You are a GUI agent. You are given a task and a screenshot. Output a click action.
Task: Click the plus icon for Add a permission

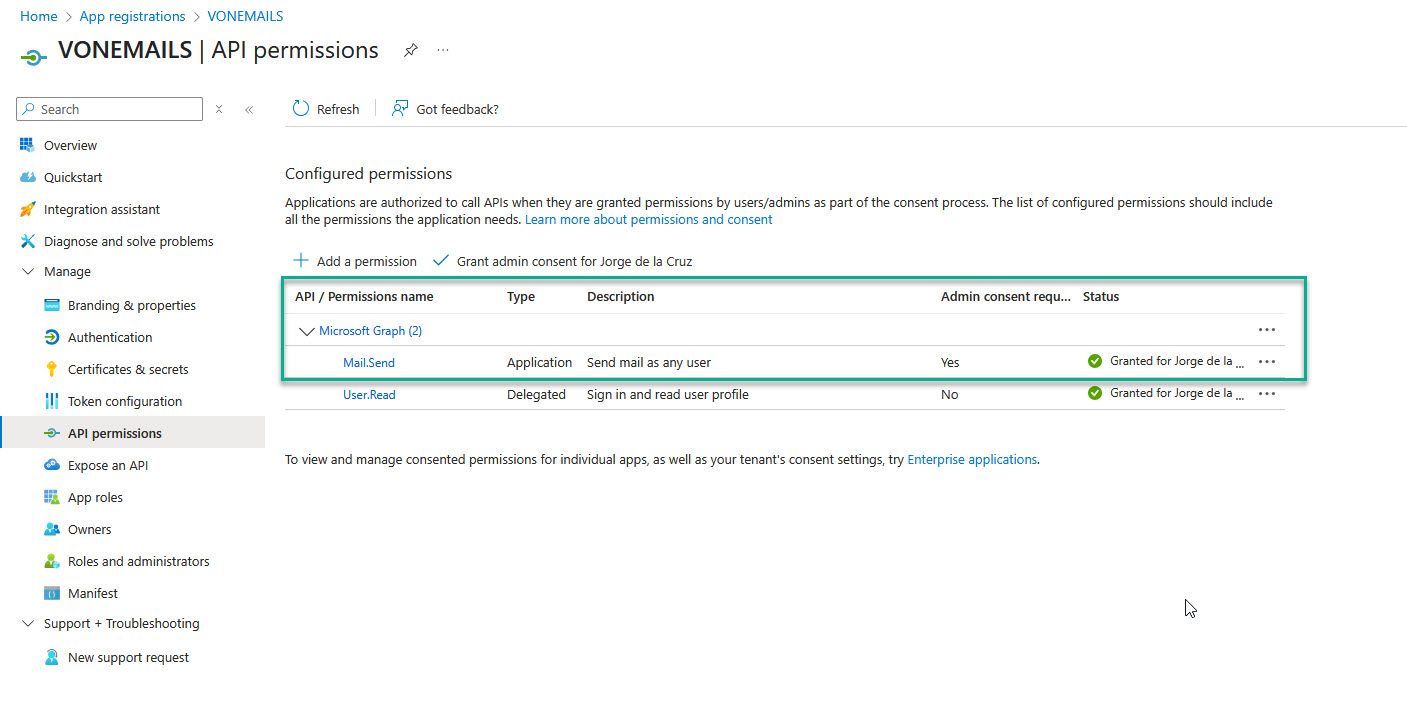pyautogui.click(x=301, y=260)
